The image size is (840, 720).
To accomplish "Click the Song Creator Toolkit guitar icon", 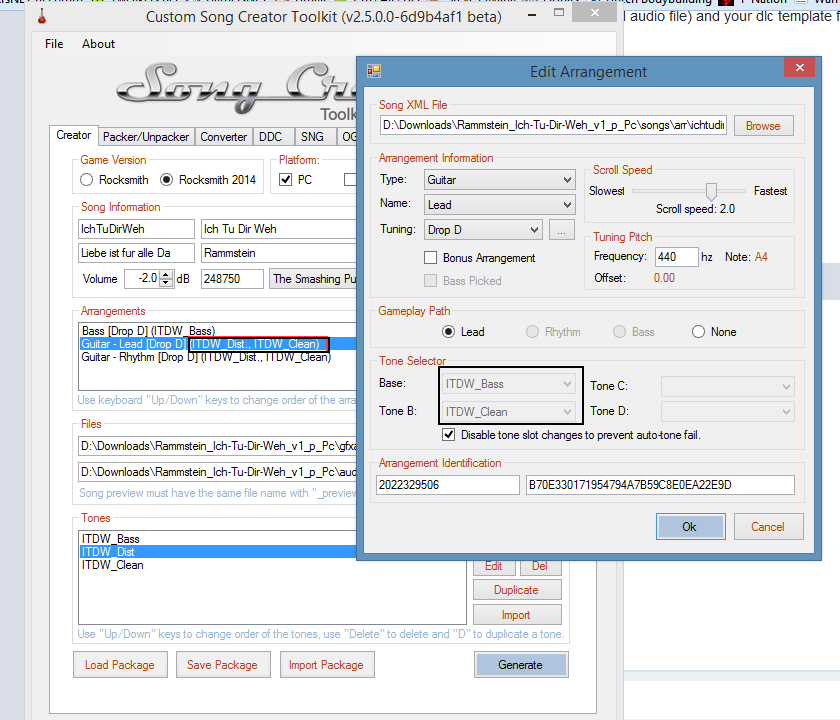I will pyautogui.click(x=42, y=17).
